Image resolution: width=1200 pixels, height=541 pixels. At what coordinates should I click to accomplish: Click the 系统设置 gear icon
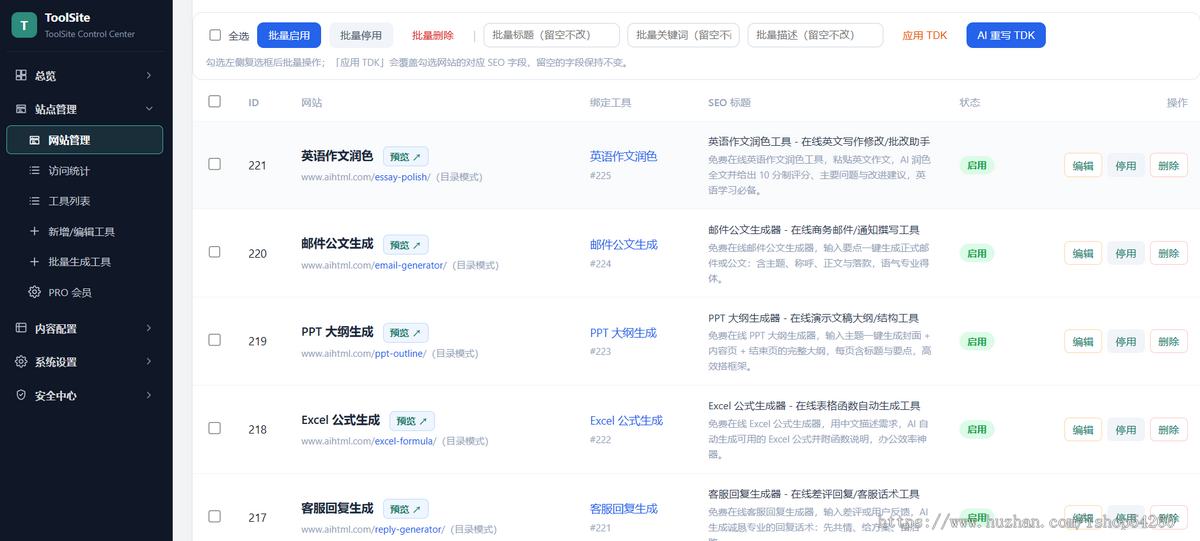(x=21, y=362)
